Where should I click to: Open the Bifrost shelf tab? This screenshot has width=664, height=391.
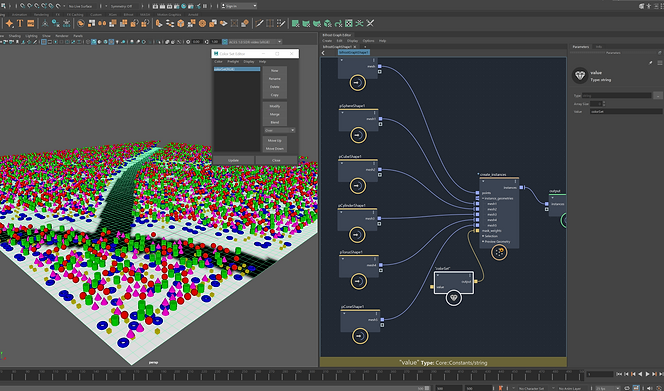128,14
